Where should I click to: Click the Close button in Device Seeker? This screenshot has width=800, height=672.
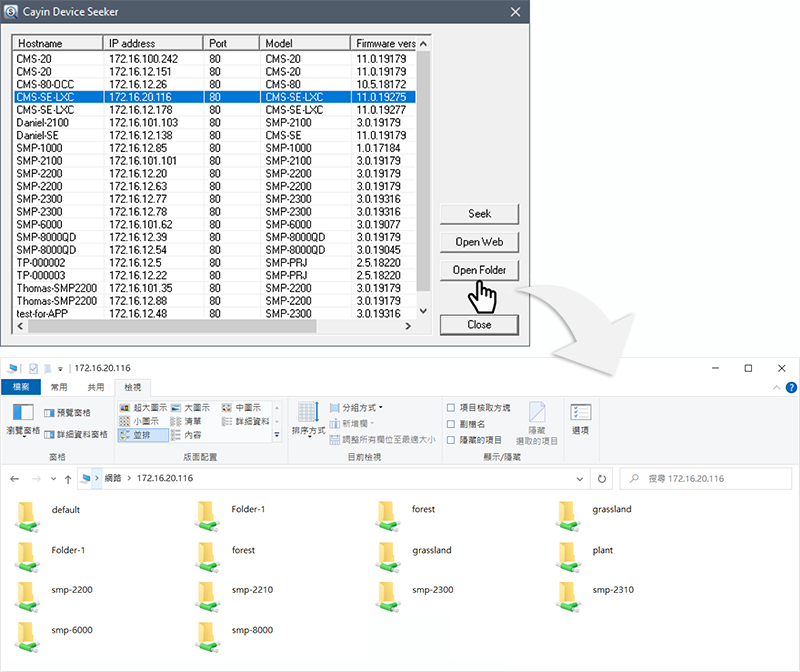click(480, 325)
